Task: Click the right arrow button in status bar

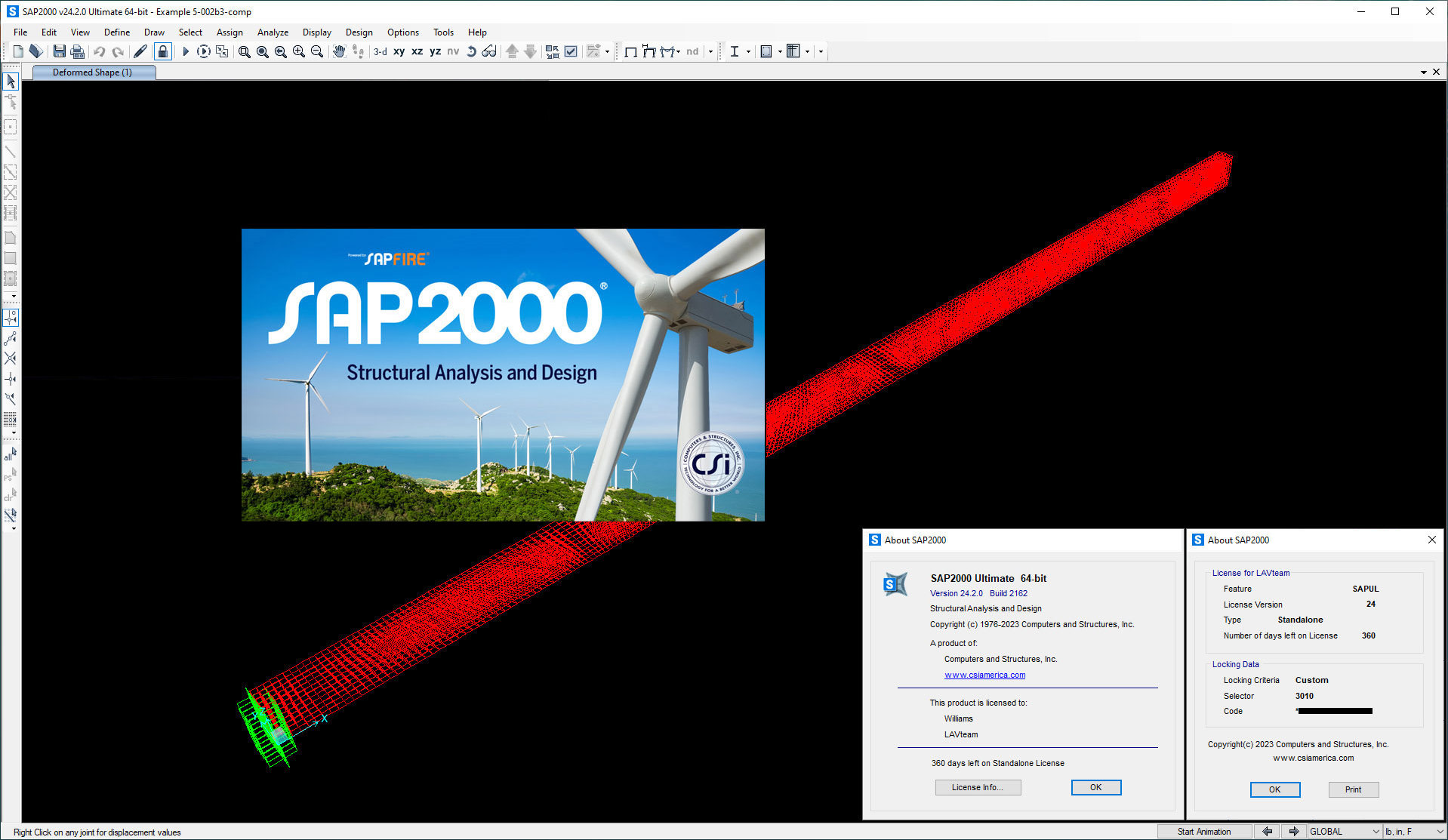Action: tap(1294, 832)
